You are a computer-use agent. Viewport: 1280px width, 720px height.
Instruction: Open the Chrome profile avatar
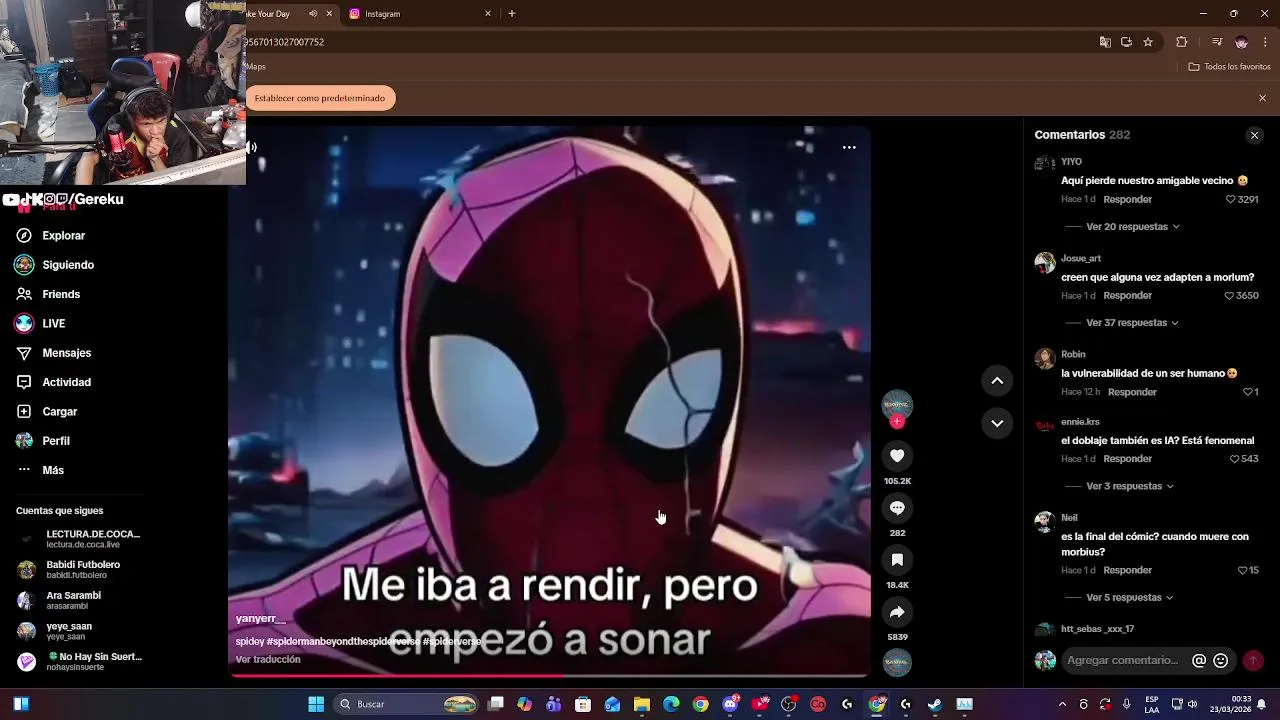pyautogui.click(x=1241, y=42)
